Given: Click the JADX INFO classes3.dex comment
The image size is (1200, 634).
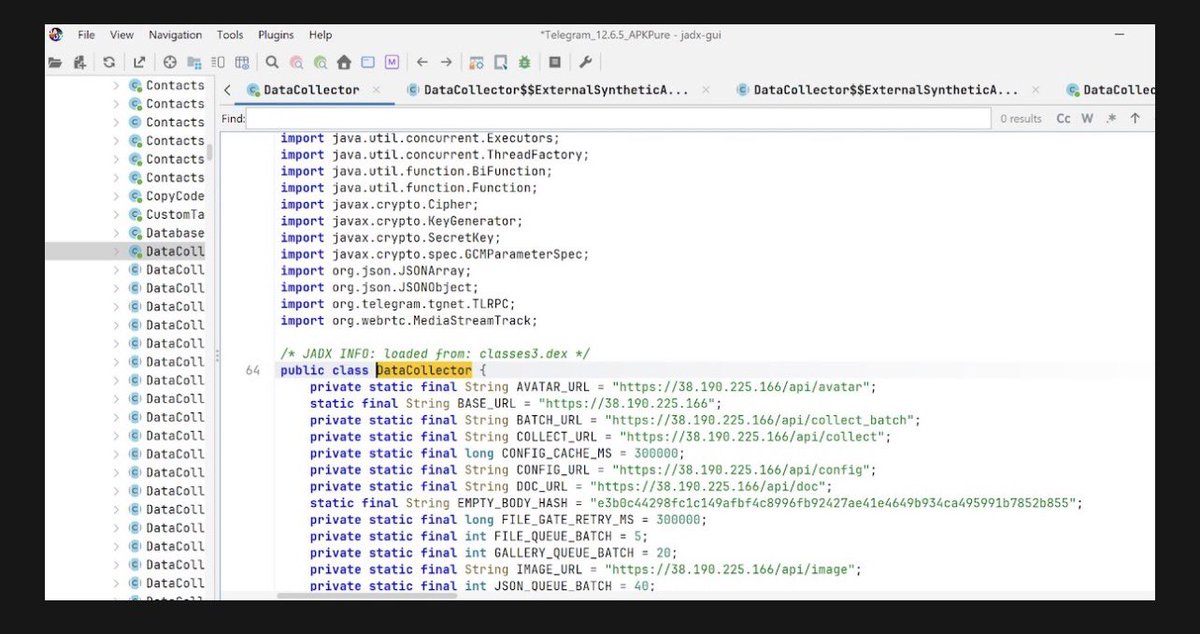Looking at the screenshot, I should [435, 354].
